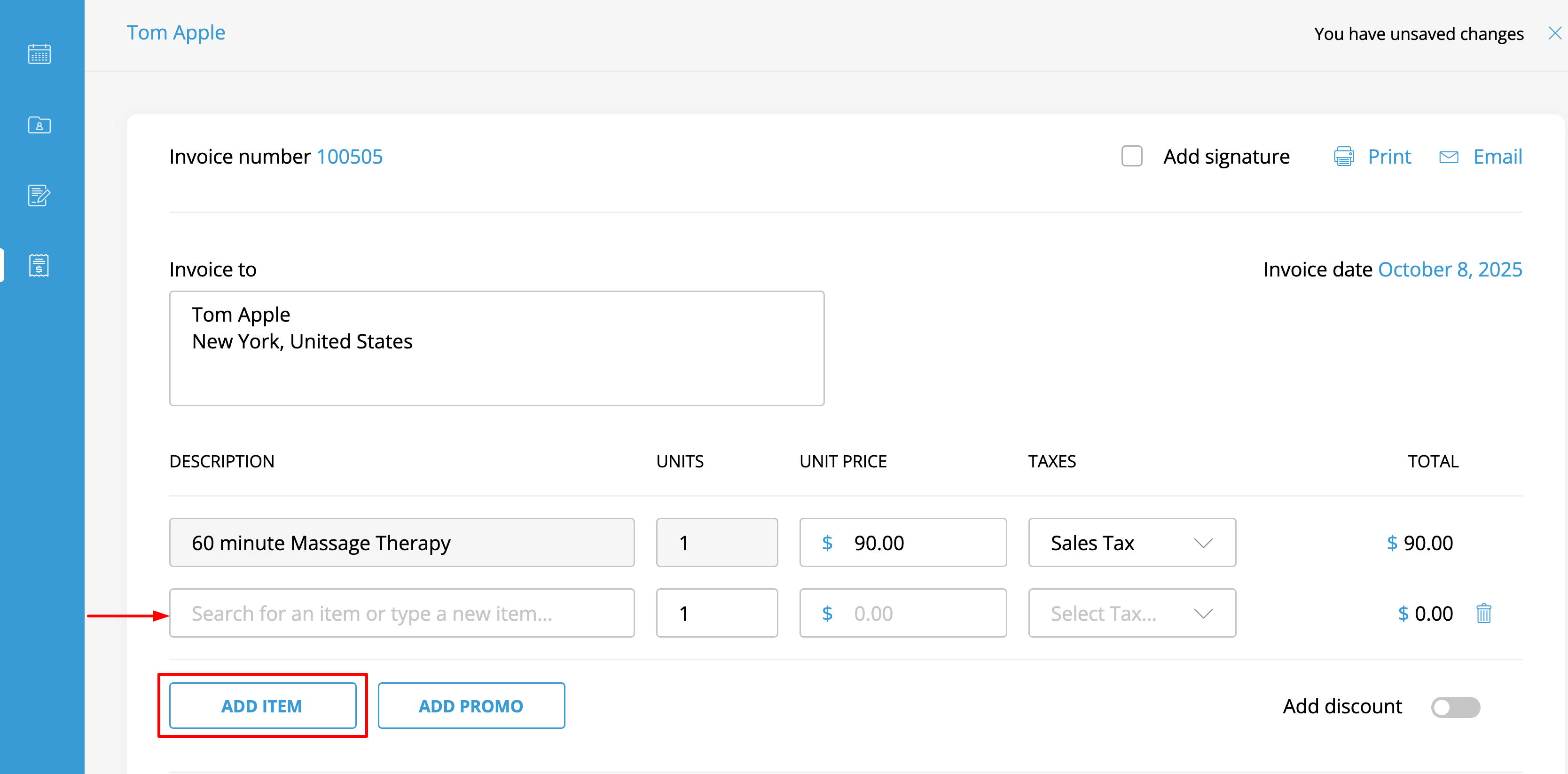Click the 0.00 unit price field
1568x774 pixels.
pyautogui.click(x=903, y=613)
